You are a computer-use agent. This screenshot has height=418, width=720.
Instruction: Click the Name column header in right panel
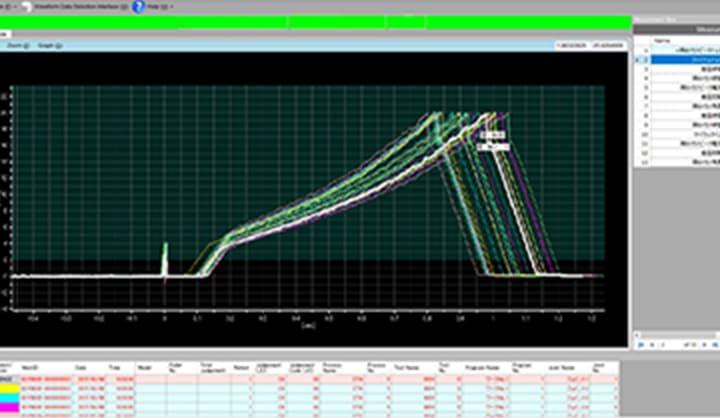coord(661,41)
